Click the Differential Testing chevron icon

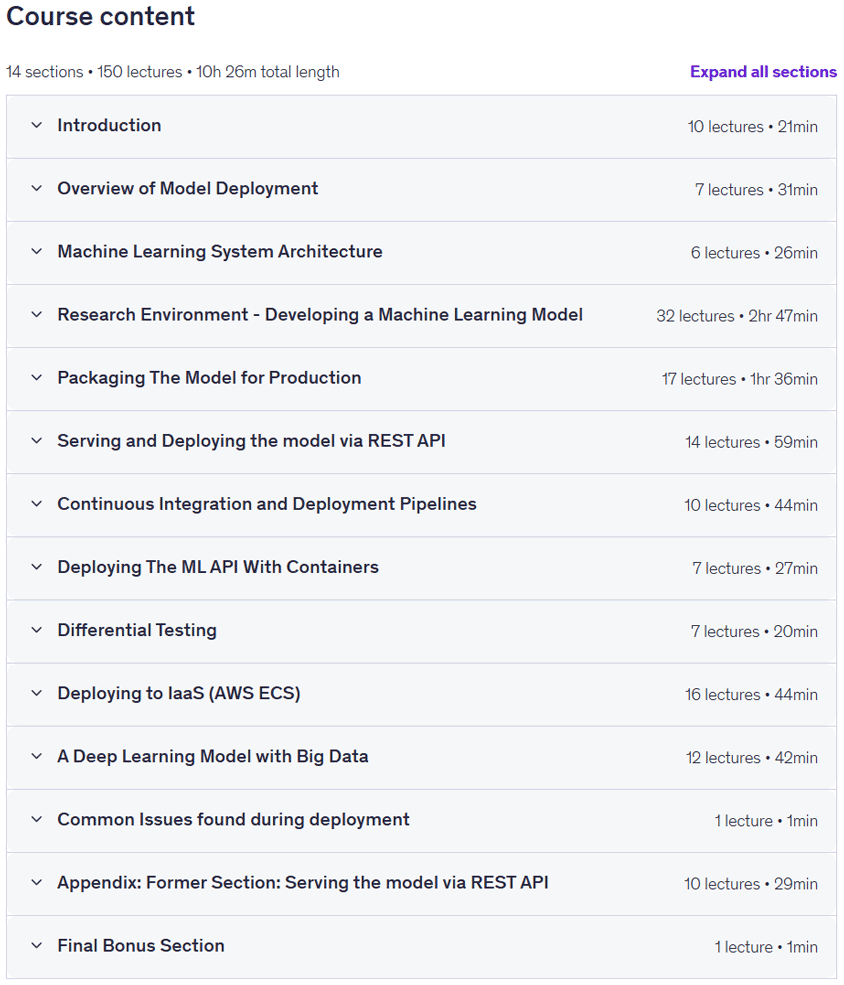(37, 630)
